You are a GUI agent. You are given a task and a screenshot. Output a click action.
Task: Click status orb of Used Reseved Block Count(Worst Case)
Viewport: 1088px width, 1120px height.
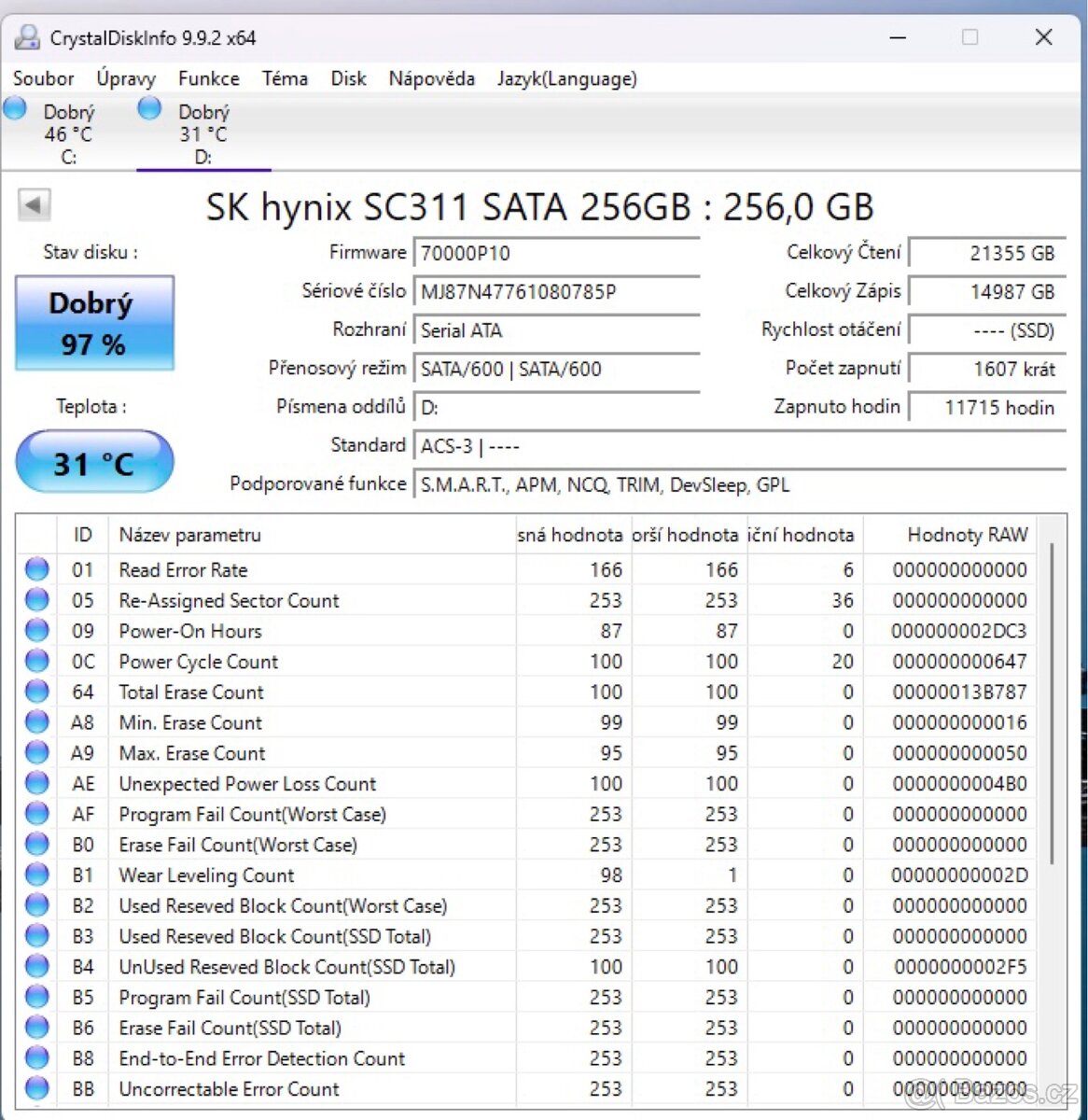point(37,905)
